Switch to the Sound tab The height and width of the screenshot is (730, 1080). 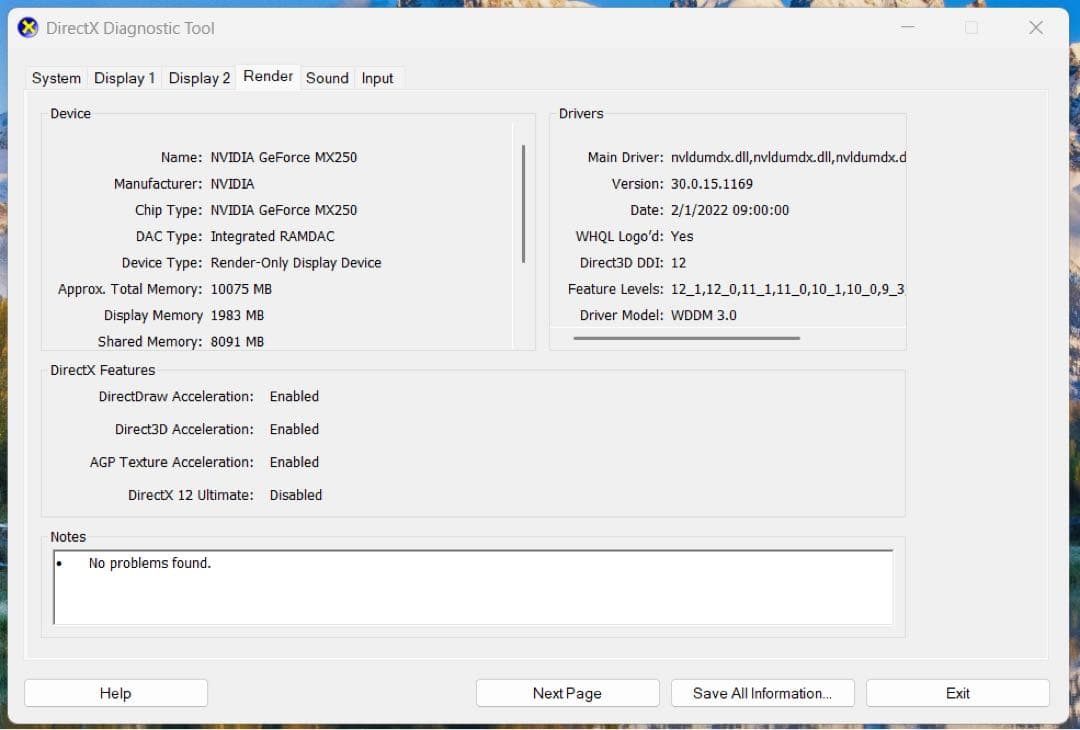tap(327, 78)
